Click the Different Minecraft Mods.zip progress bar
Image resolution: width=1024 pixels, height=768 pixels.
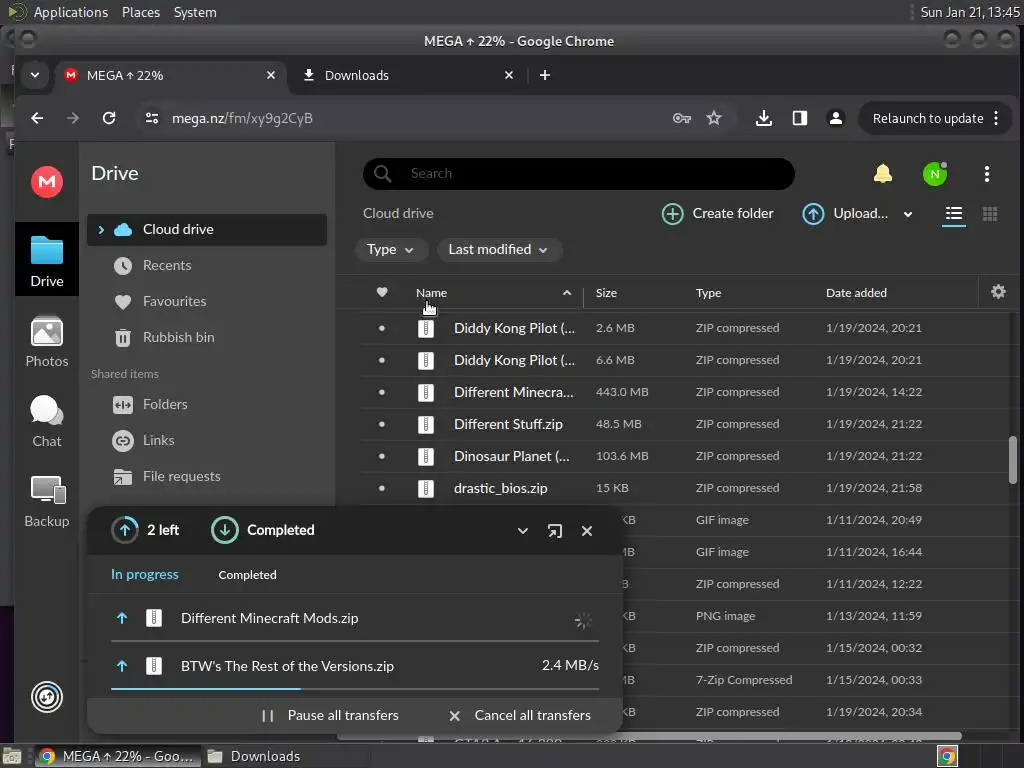pyautogui.click(x=355, y=641)
